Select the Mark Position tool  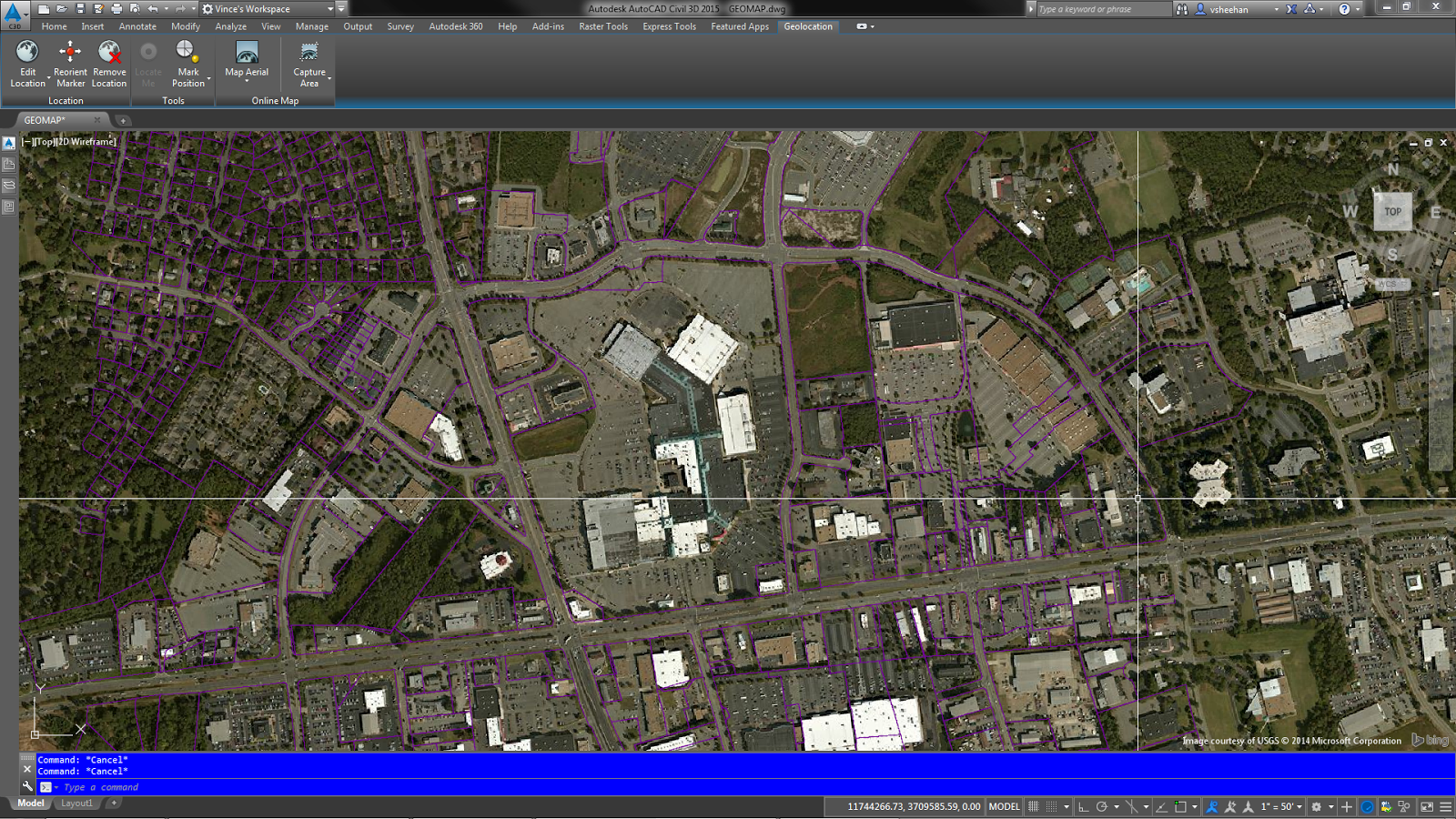[187, 52]
